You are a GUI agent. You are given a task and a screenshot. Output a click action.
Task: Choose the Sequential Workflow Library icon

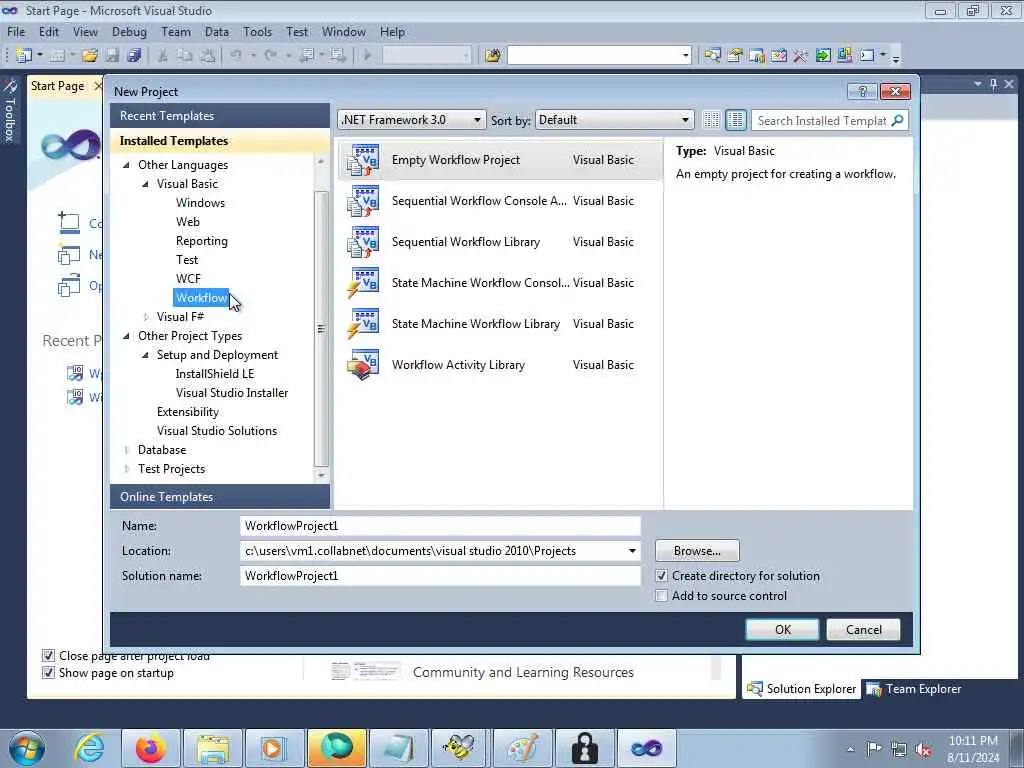[x=362, y=242]
